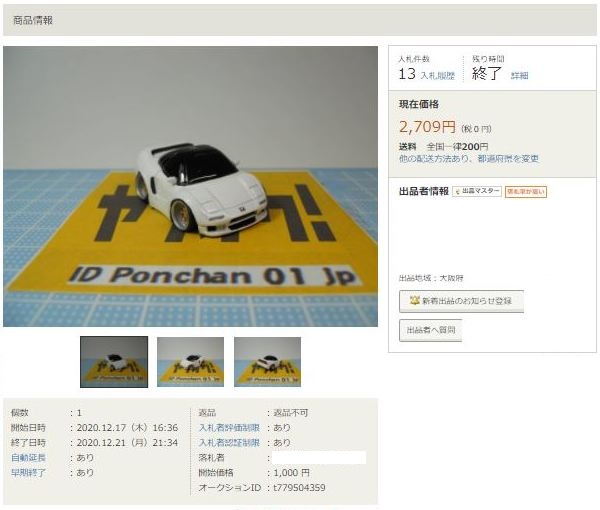Image resolution: width=600 pixels, height=510 pixels.
Task: Click the 出品者へ質問 button
Action: click(x=430, y=330)
